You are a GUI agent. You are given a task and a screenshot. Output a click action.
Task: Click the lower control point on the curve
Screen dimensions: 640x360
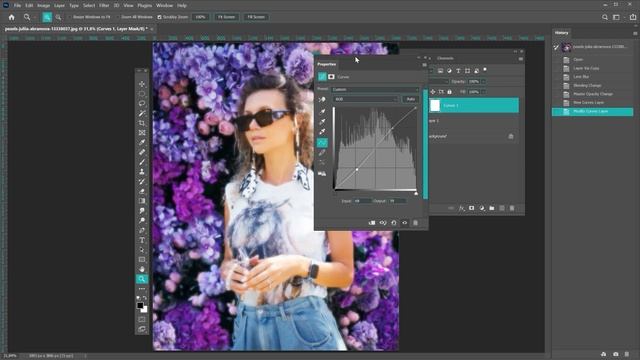click(357, 169)
